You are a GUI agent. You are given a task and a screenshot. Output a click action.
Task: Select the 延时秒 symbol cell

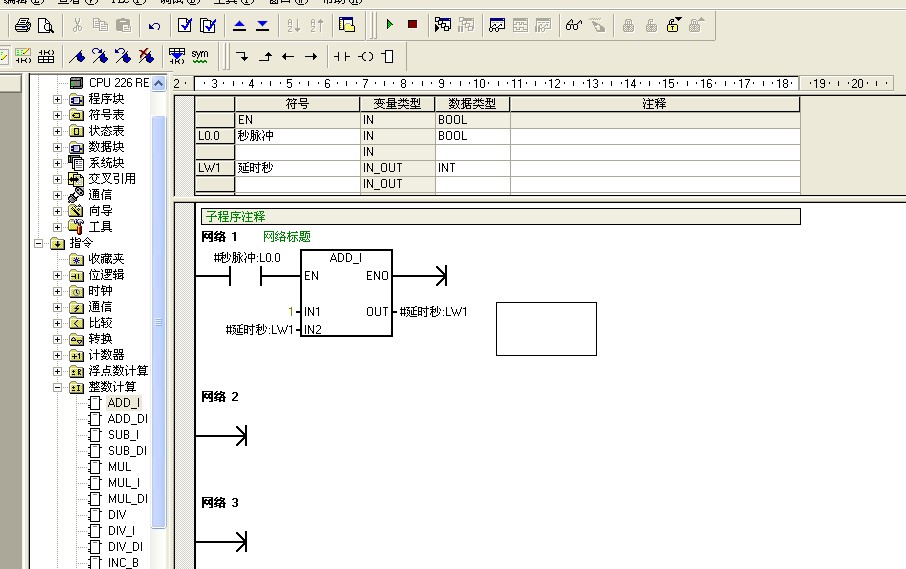[297, 168]
